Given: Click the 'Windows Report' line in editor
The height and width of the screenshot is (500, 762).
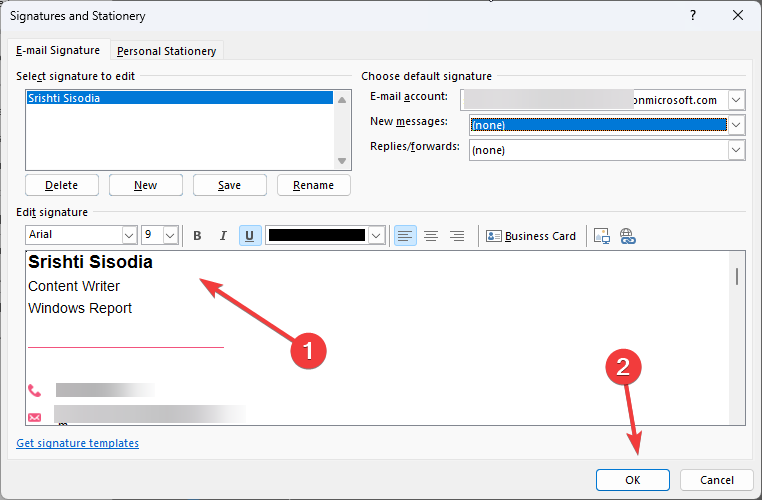Looking at the screenshot, I should 80,308.
